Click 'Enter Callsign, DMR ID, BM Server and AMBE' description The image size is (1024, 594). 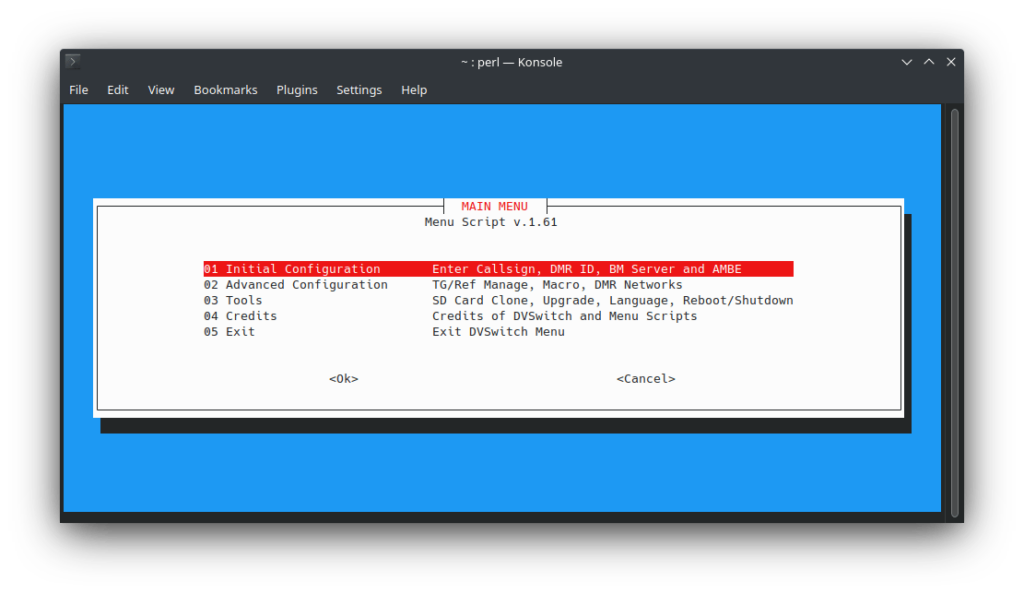[x=586, y=269]
